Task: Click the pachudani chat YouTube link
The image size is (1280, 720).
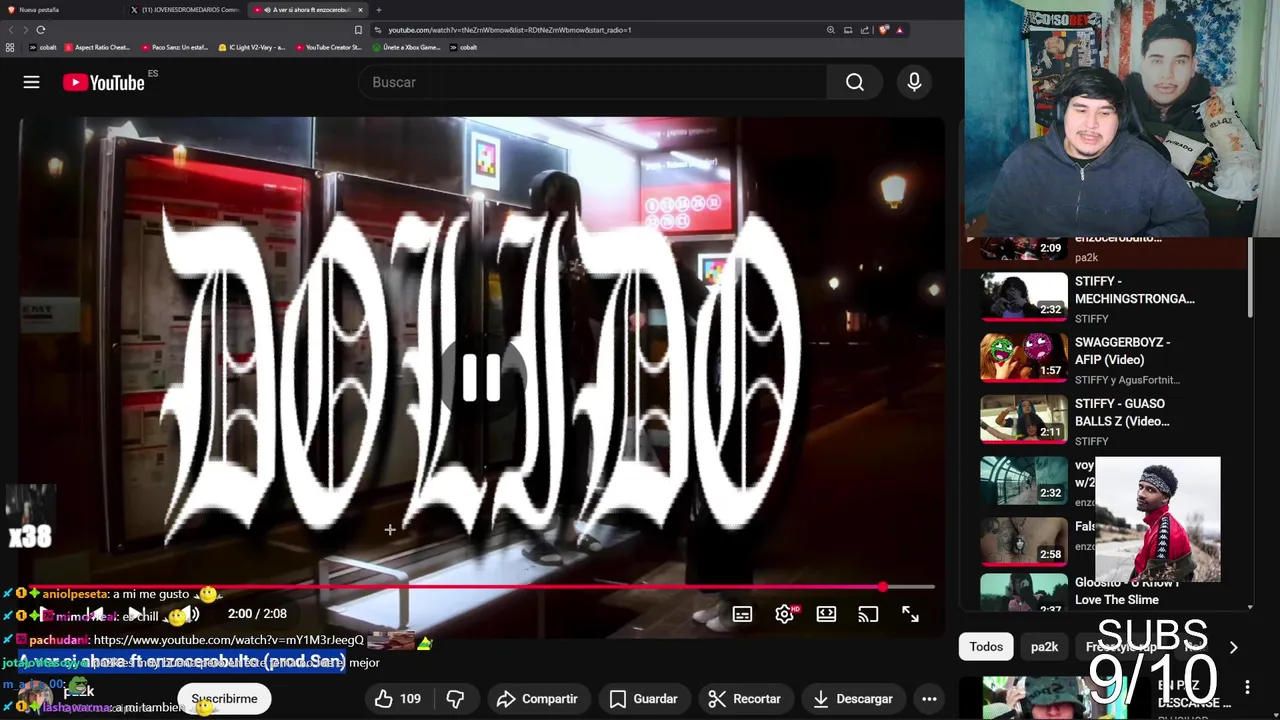Action: point(228,640)
